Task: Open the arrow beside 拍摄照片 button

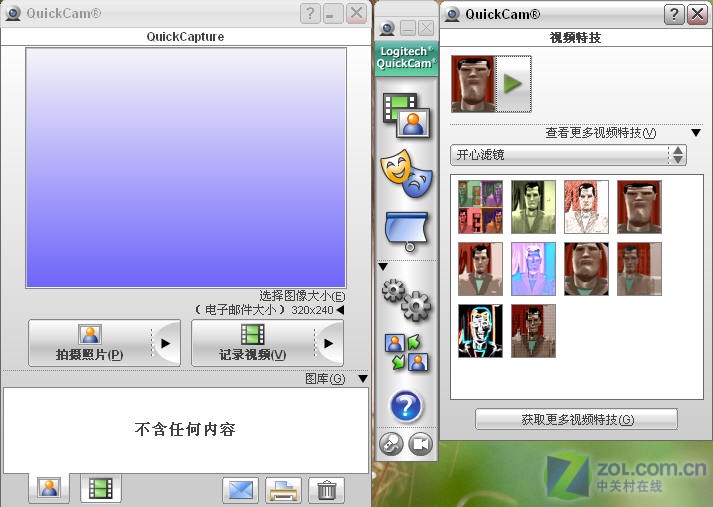Action: click(x=166, y=343)
